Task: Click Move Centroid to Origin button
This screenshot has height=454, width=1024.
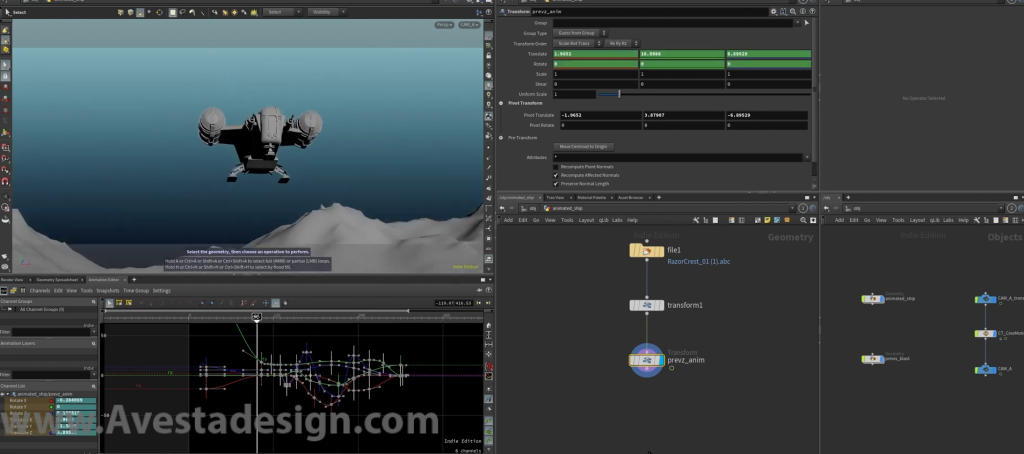Action: click(583, 146)
